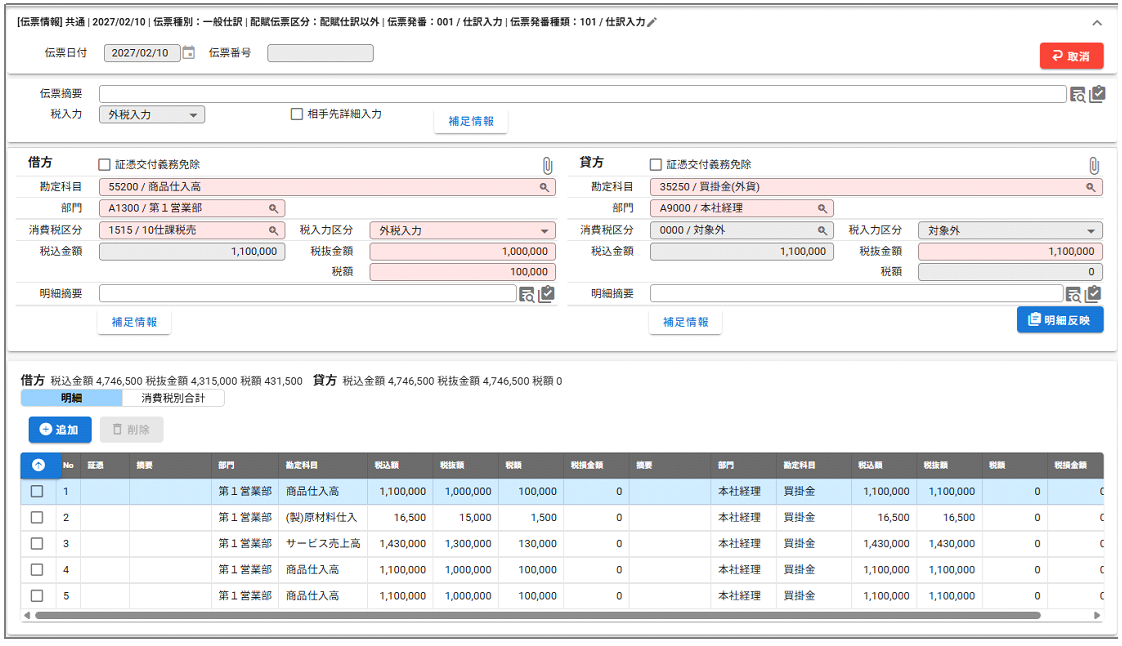Click the pencil edit icon in header
The height and width of the screenshot is (646, 1122).
(x=652, y=22)
